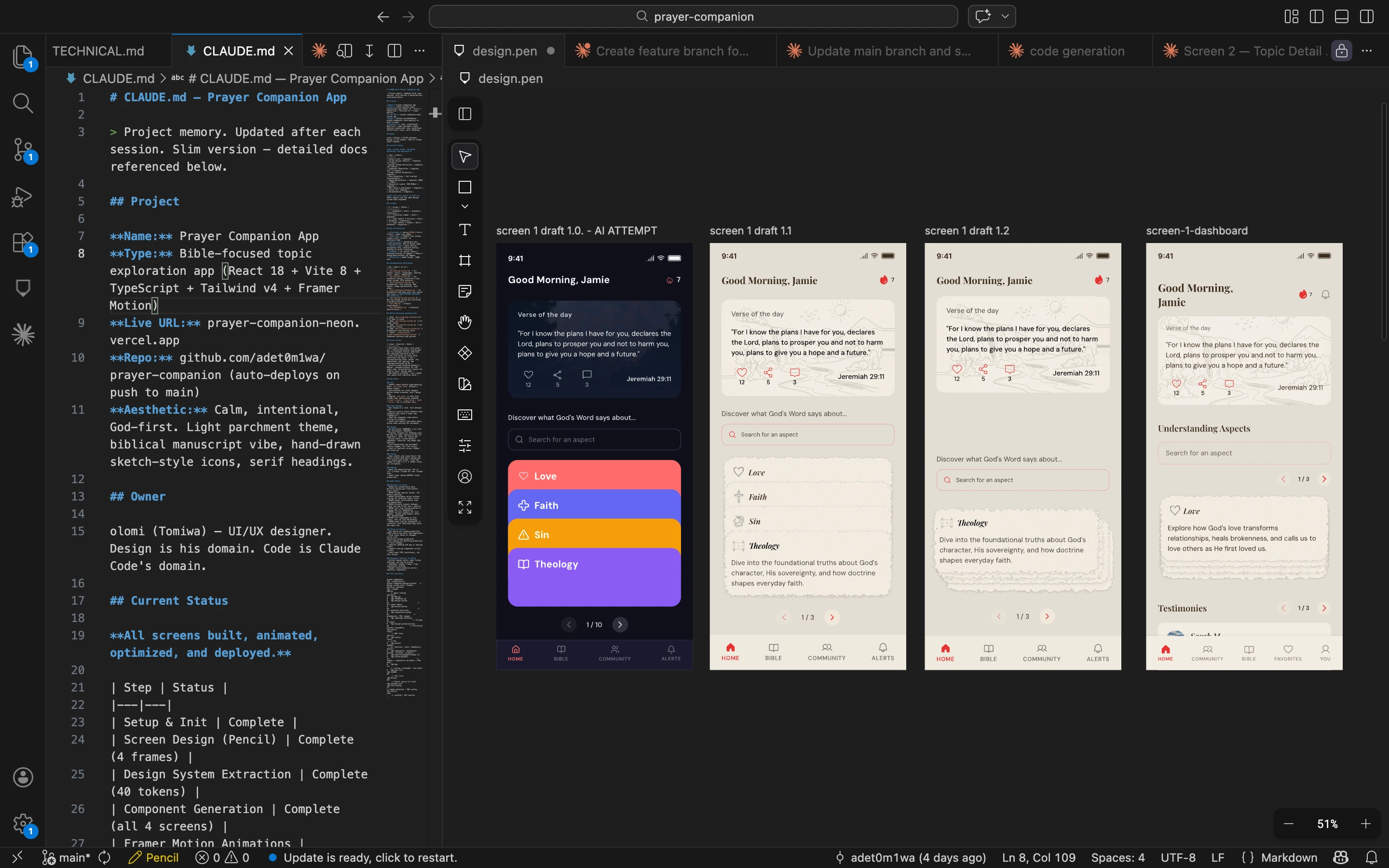The height and width of the screenshot is (868, 1389).
Task: Toggle the primary side bar layout
Action: (x=1316, y=17)
